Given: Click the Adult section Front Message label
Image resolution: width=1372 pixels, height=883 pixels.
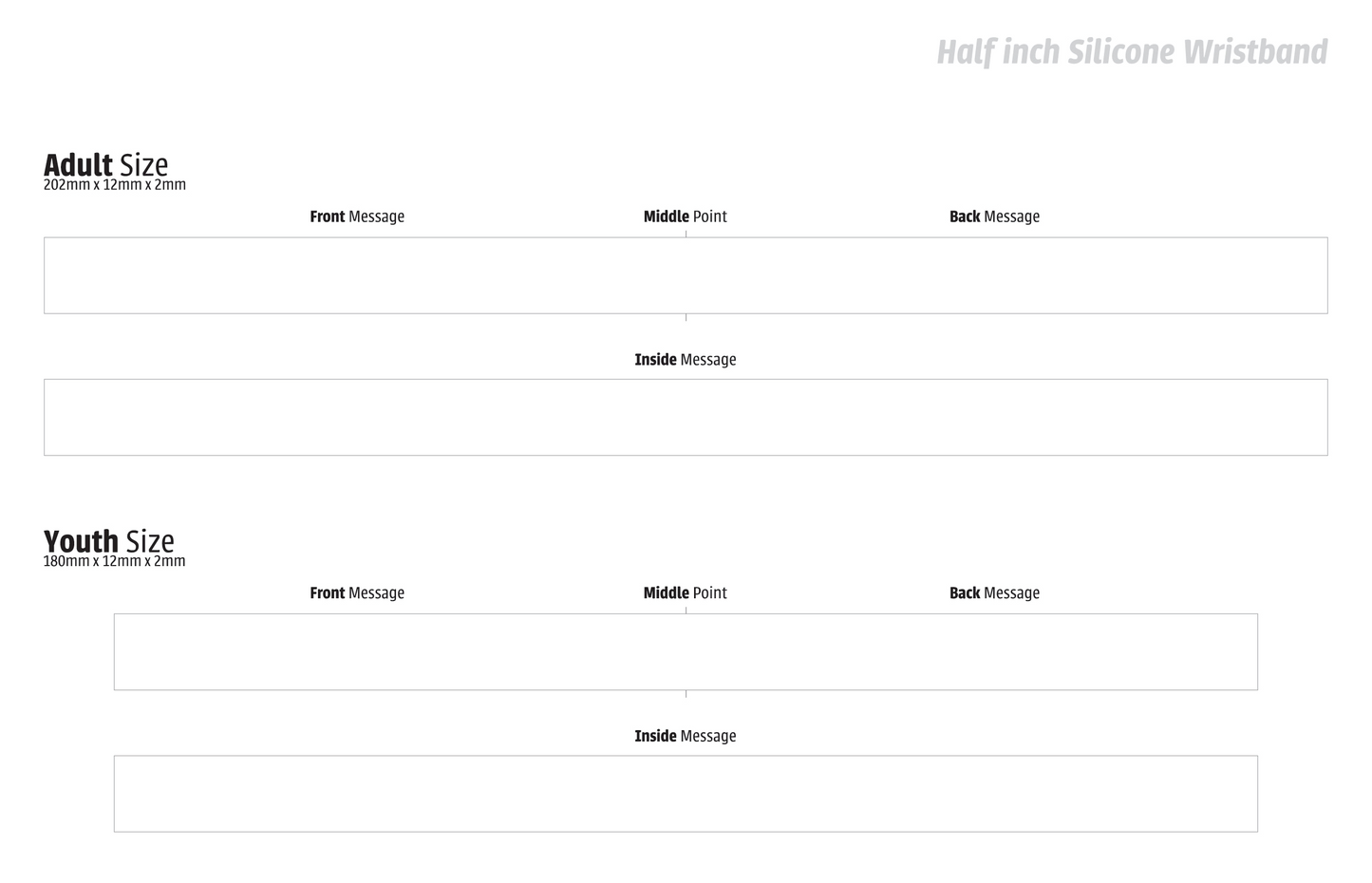Looking at the screenshot, I should [357, 216].
